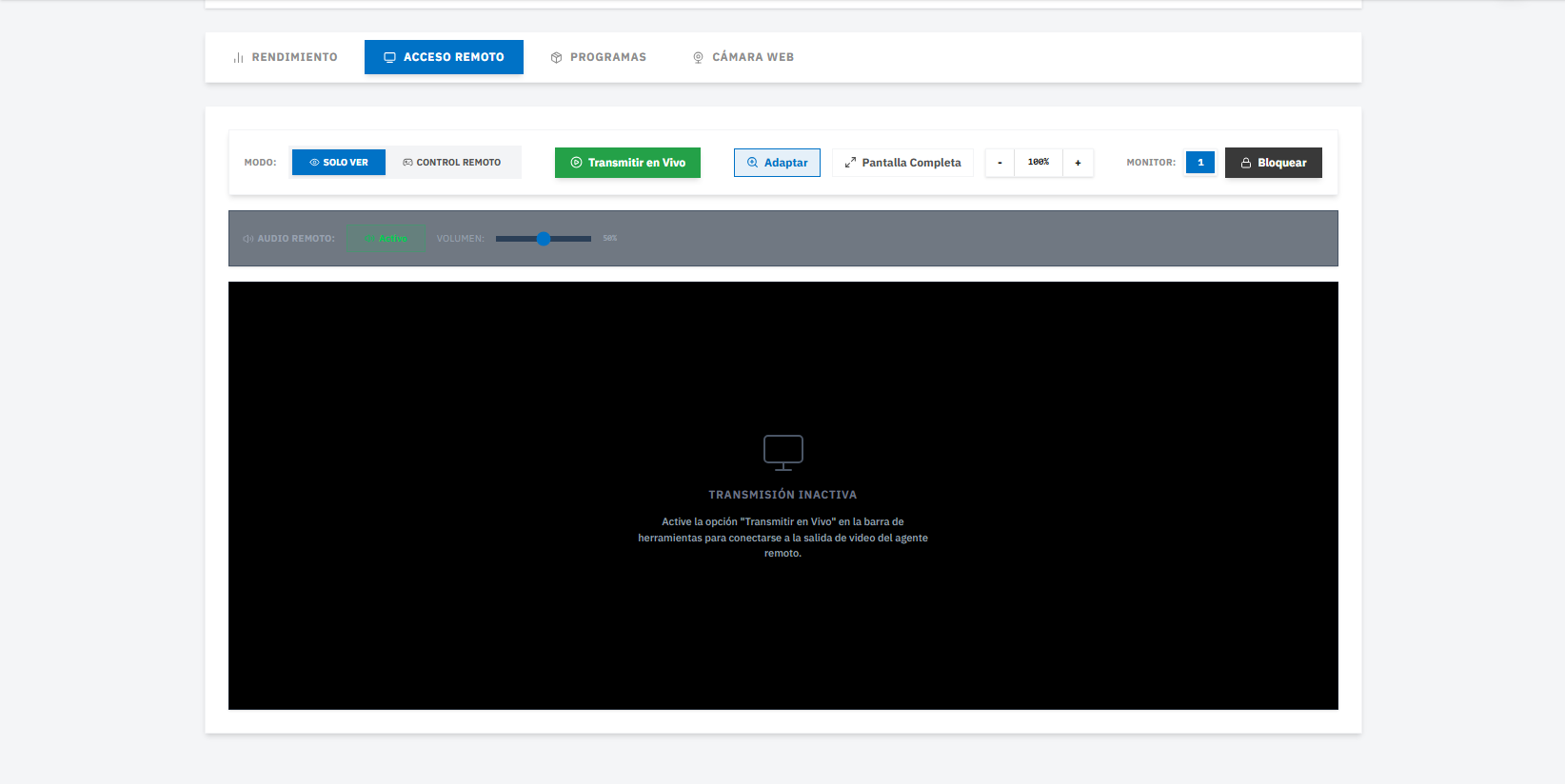Click the speaker icon beside Audio Remoto
1565x784 pixels.
[248, 239]
